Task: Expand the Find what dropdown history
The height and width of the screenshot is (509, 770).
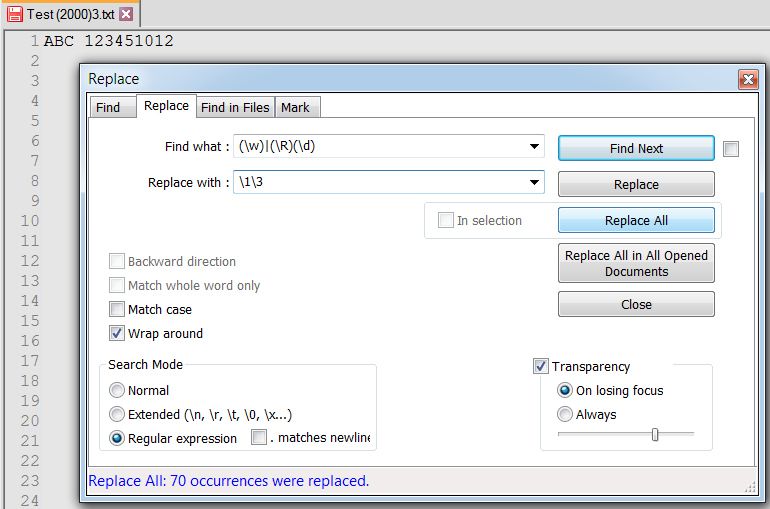Action: pyautogui.click(x=535, y=147)
